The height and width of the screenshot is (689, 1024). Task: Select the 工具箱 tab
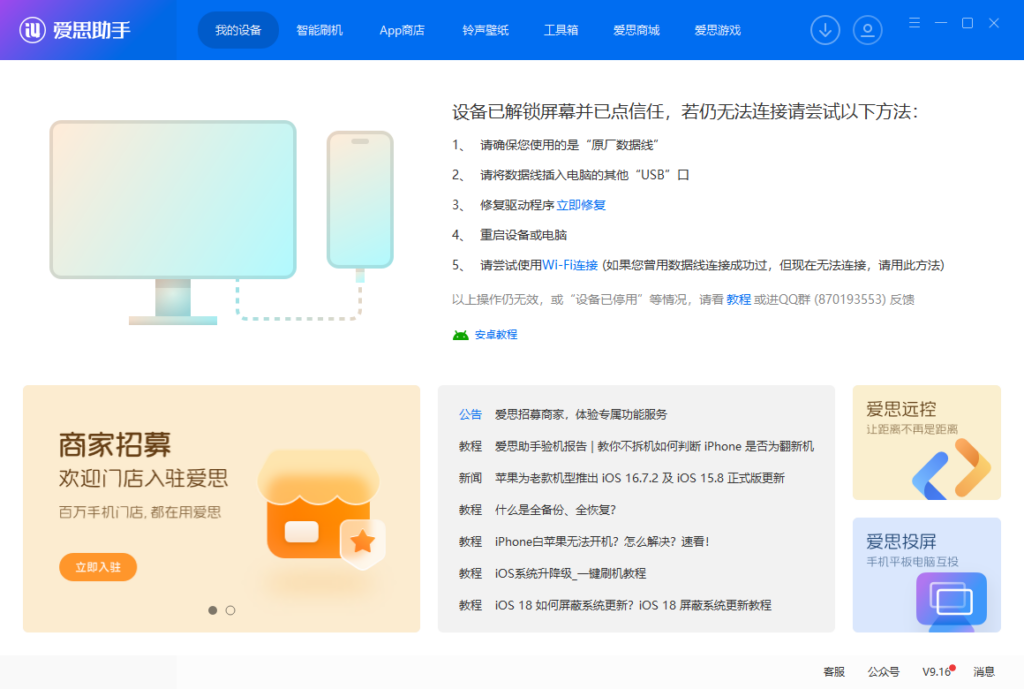coord(561,30)
